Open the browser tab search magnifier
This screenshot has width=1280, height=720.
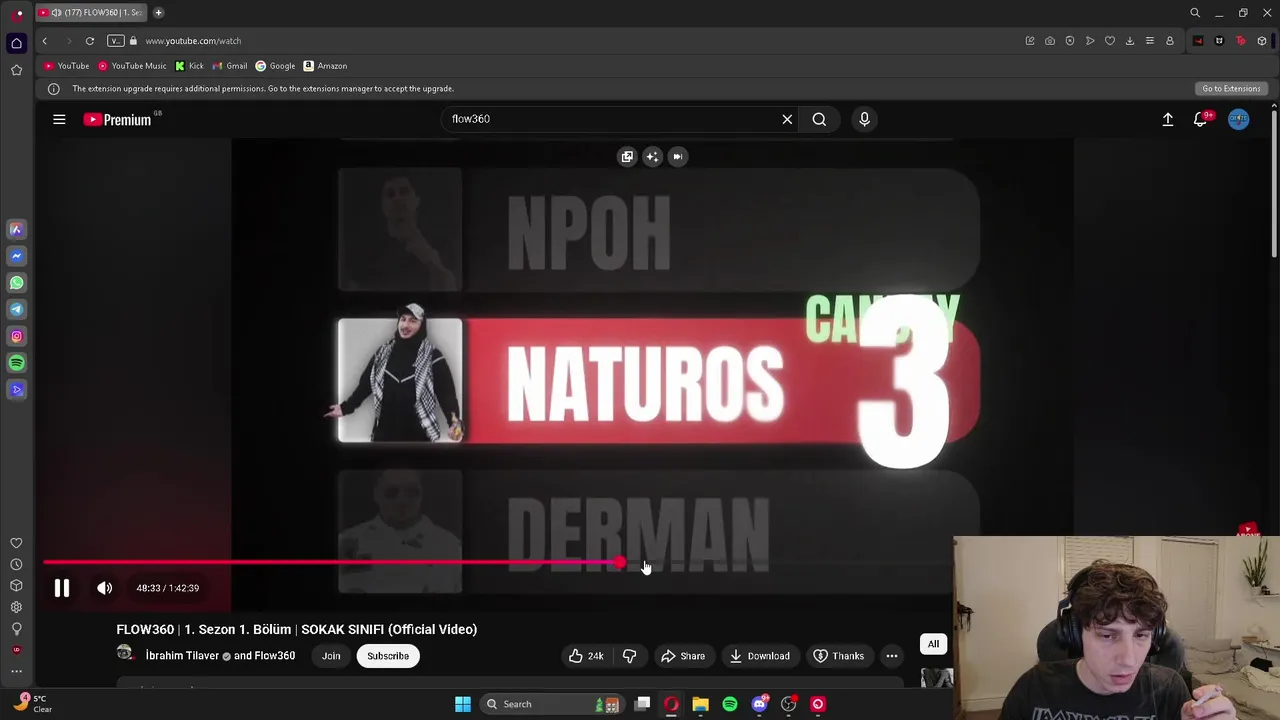[x=1194, y=13]
